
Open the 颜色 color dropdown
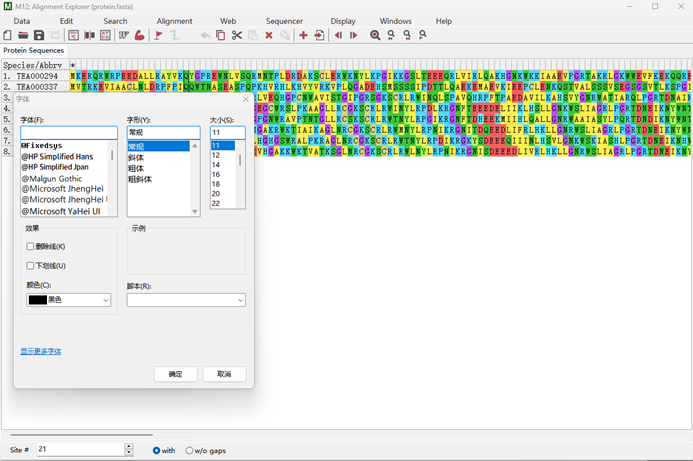pyautogui.click(x=69, y=300)
